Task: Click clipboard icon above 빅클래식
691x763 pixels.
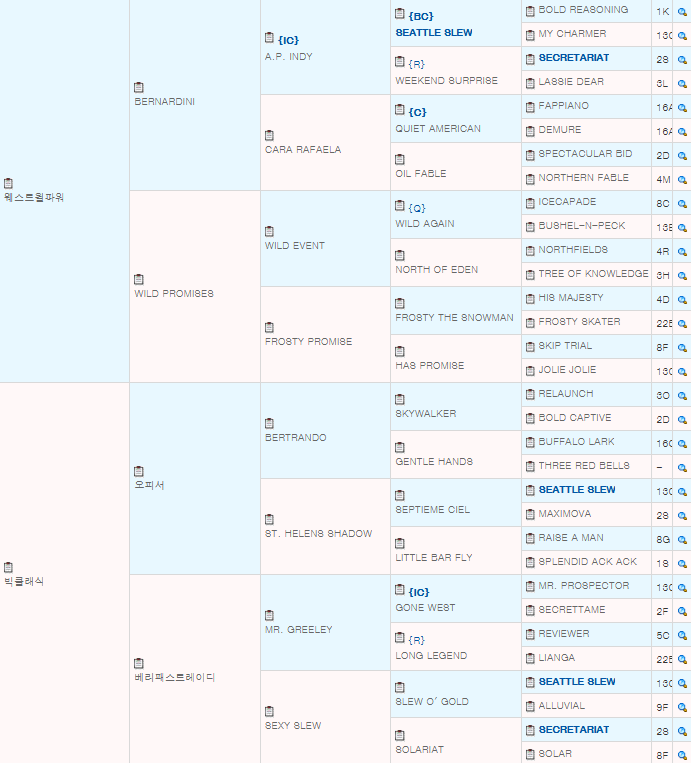Action: point(8,567)
